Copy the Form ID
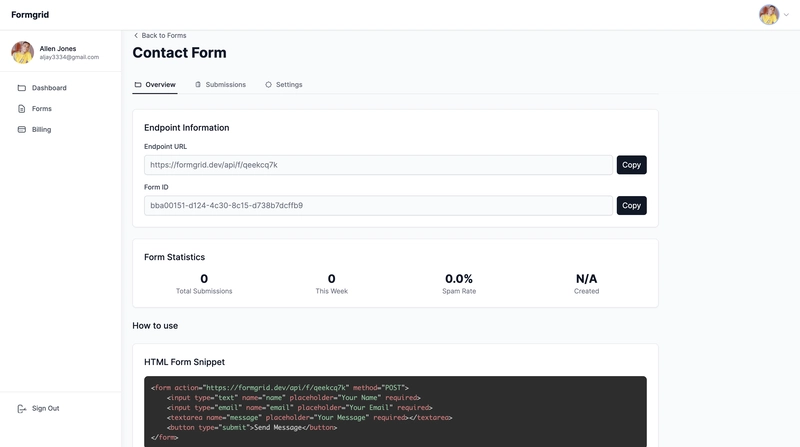This screenshot has width=800, height=447. pos(631,206)
